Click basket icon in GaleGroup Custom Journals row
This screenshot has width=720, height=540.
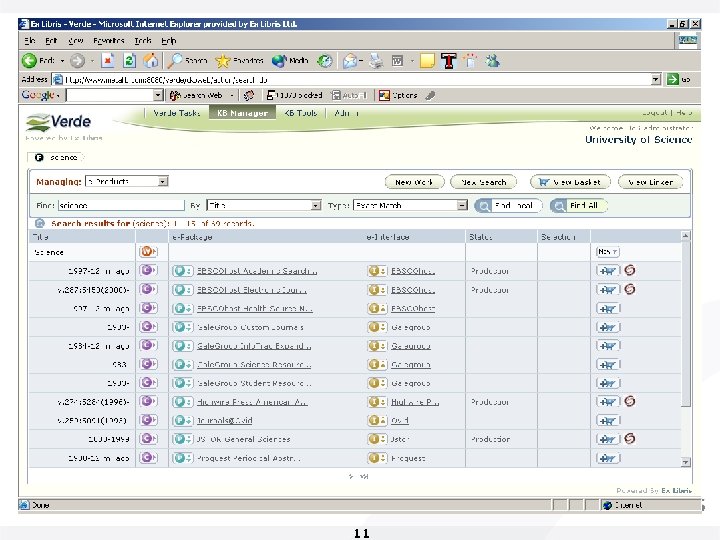pyautogui.click(x=608, y=327)
